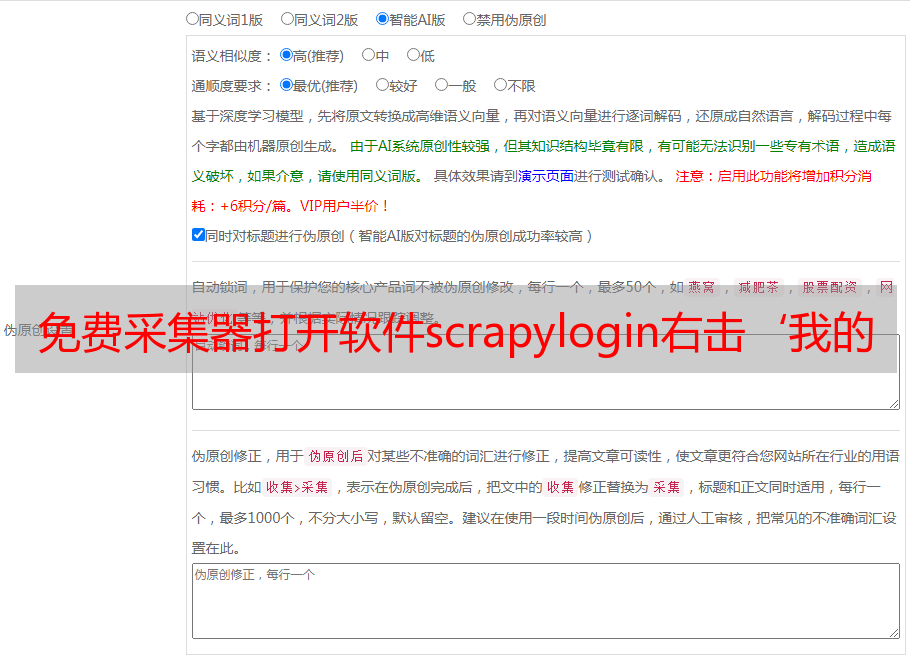This screenshot has width=911, height=658.
Task: Click the 股票配资 example tag
Action: 830,287
